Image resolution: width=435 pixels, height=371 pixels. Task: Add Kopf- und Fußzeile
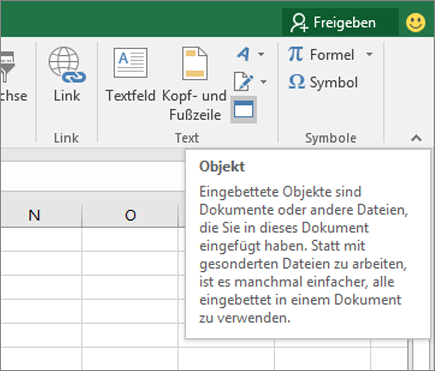click(x=195, y=83)
